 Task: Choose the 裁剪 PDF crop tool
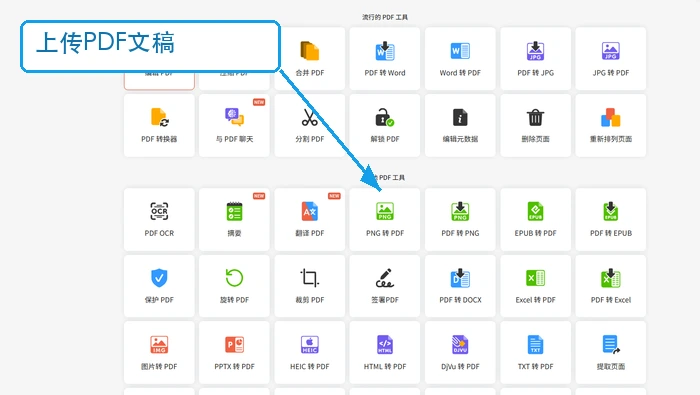point(309,286)
